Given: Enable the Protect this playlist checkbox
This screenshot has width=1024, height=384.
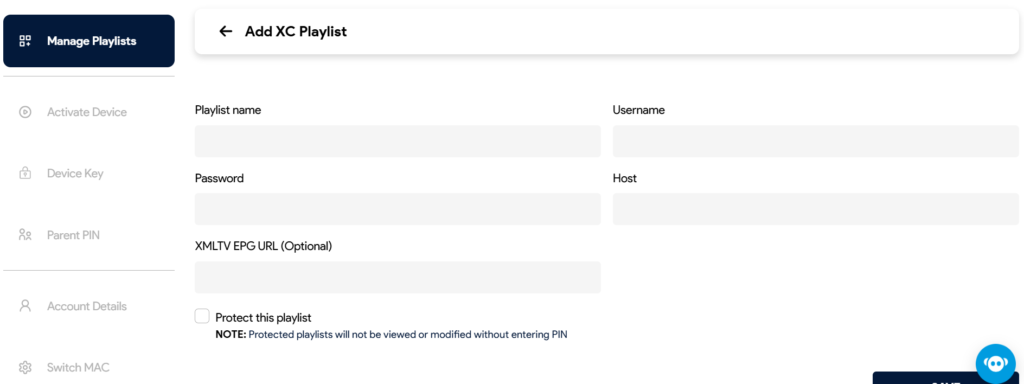Looking at the screenshot, I should (x=202, y=317).
